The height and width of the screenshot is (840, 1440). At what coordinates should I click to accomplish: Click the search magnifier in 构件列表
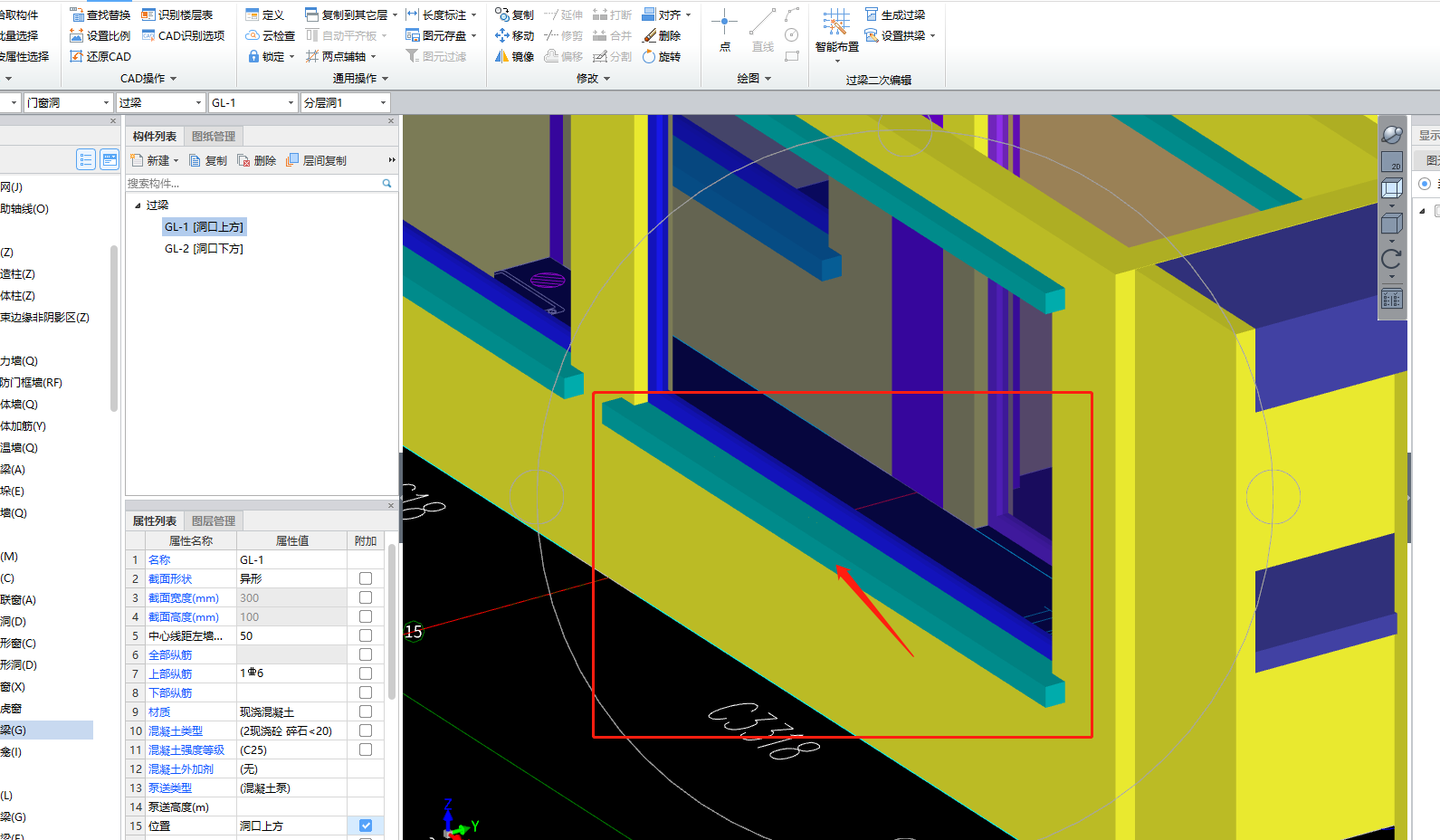coord(386,183)
